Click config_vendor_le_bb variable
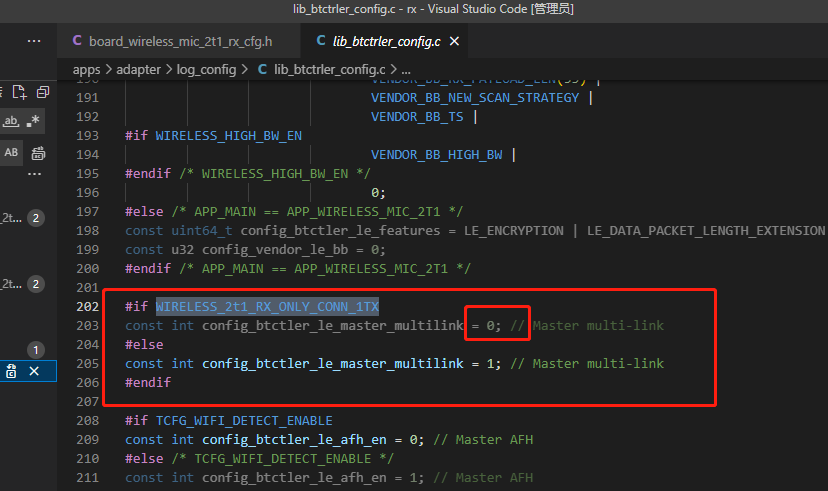This screenshot has height=491, width=828. pyautogui.click(x=275, y=250)
